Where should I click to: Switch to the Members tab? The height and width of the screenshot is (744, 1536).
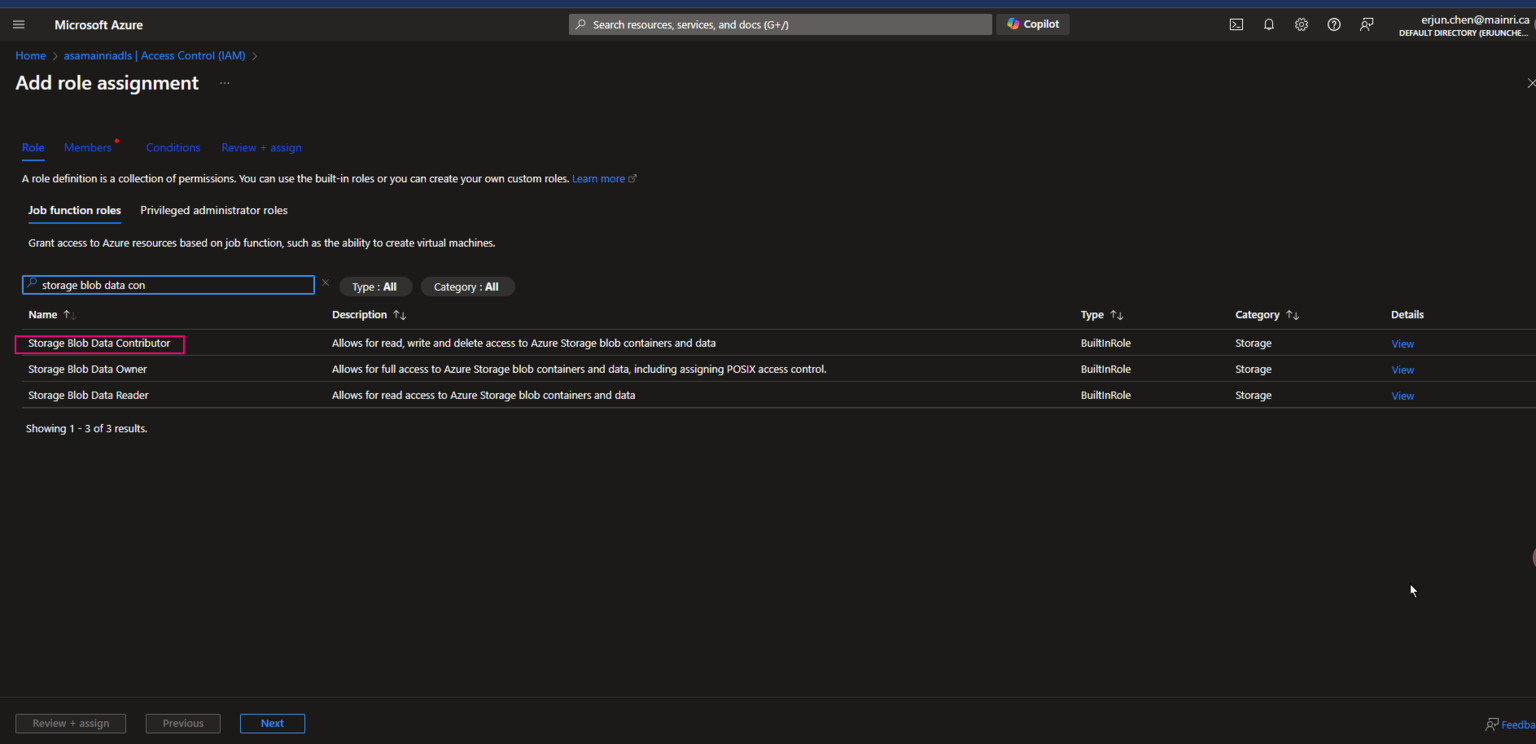coord(85,147)
